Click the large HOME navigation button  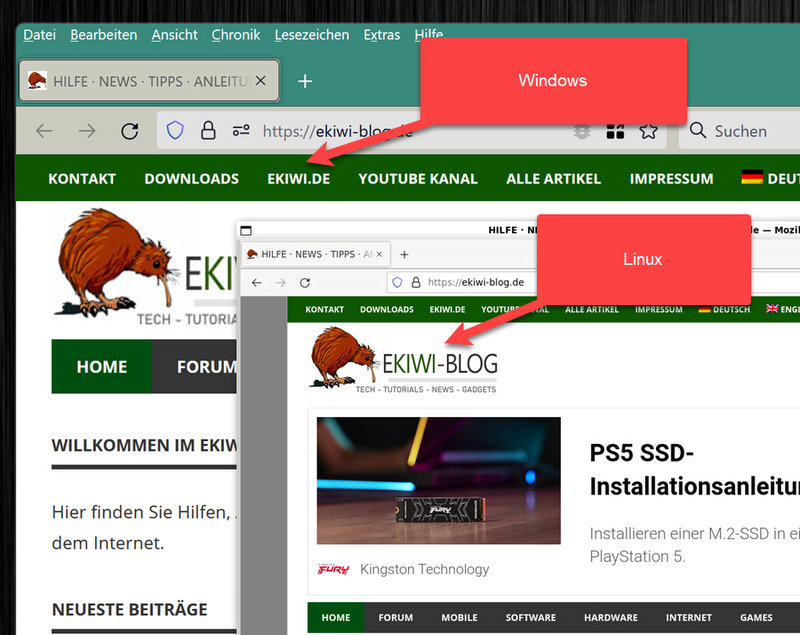tap(102, 367)
